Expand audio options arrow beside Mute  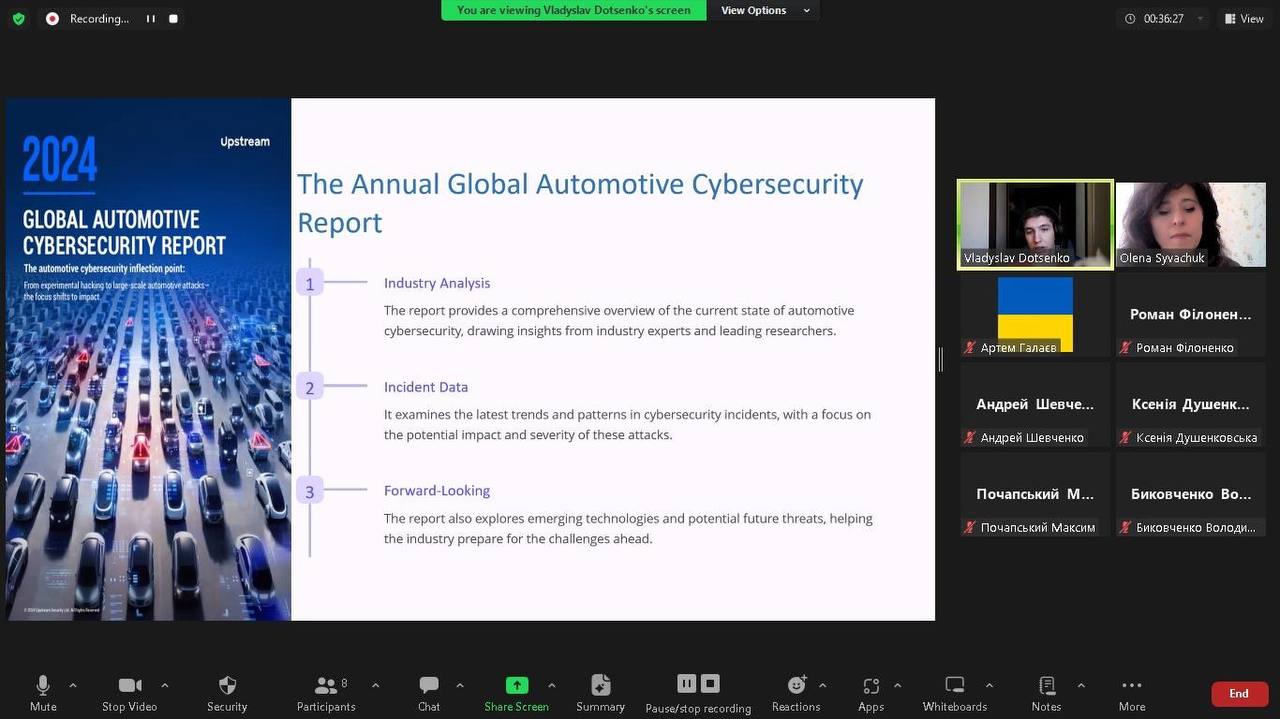coord(73,685)
